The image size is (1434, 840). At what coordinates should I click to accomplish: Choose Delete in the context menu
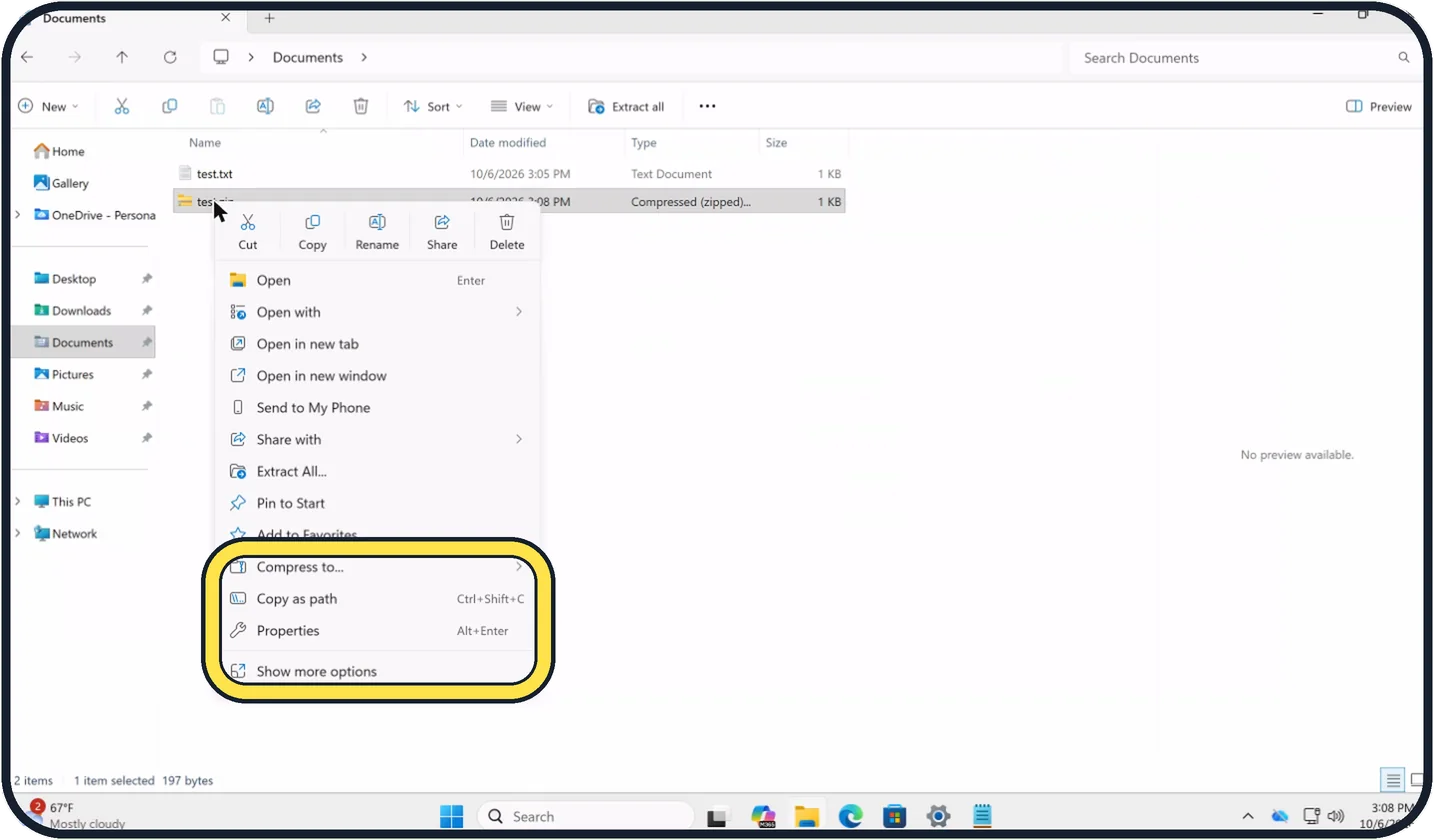coord(507,231)
